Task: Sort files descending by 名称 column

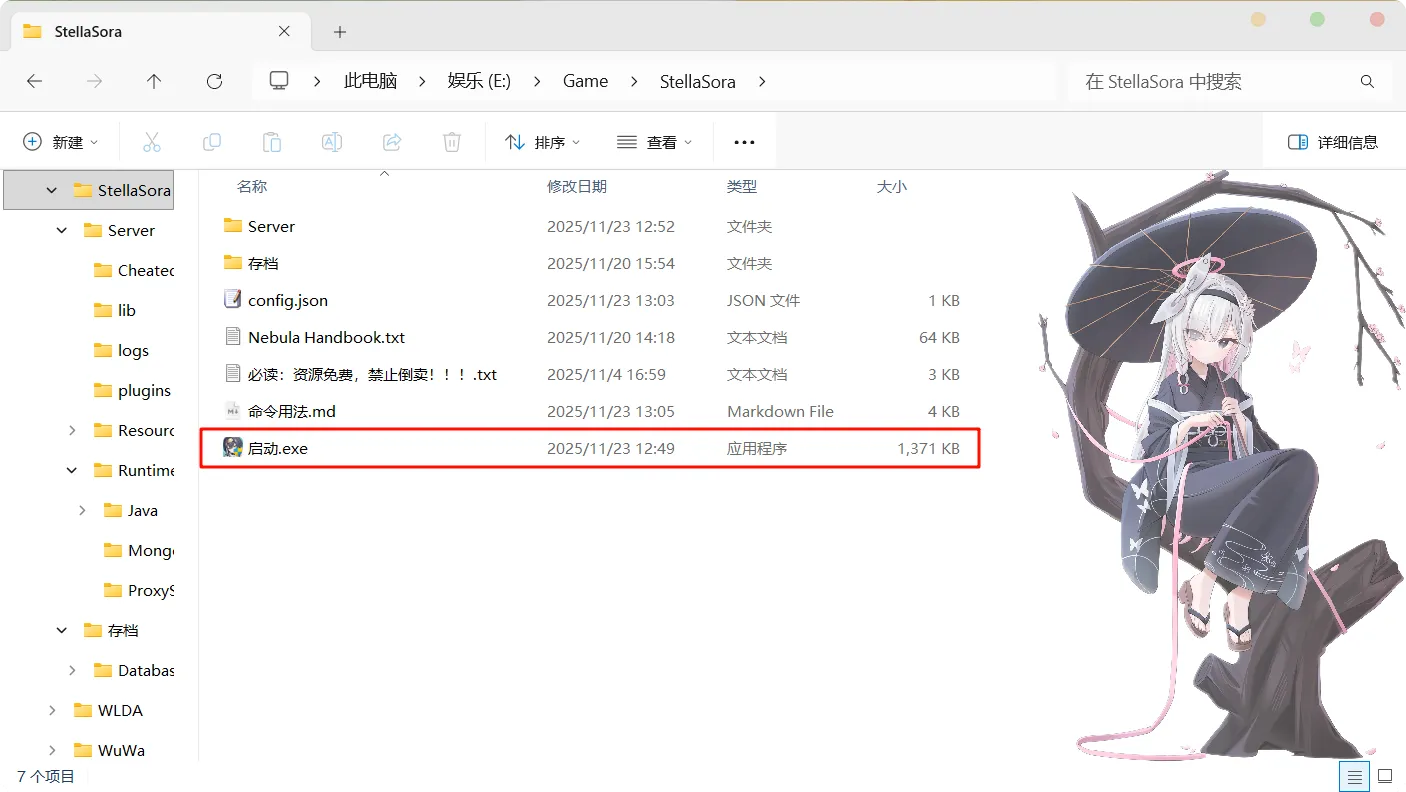Action: [x=251, y=186]
